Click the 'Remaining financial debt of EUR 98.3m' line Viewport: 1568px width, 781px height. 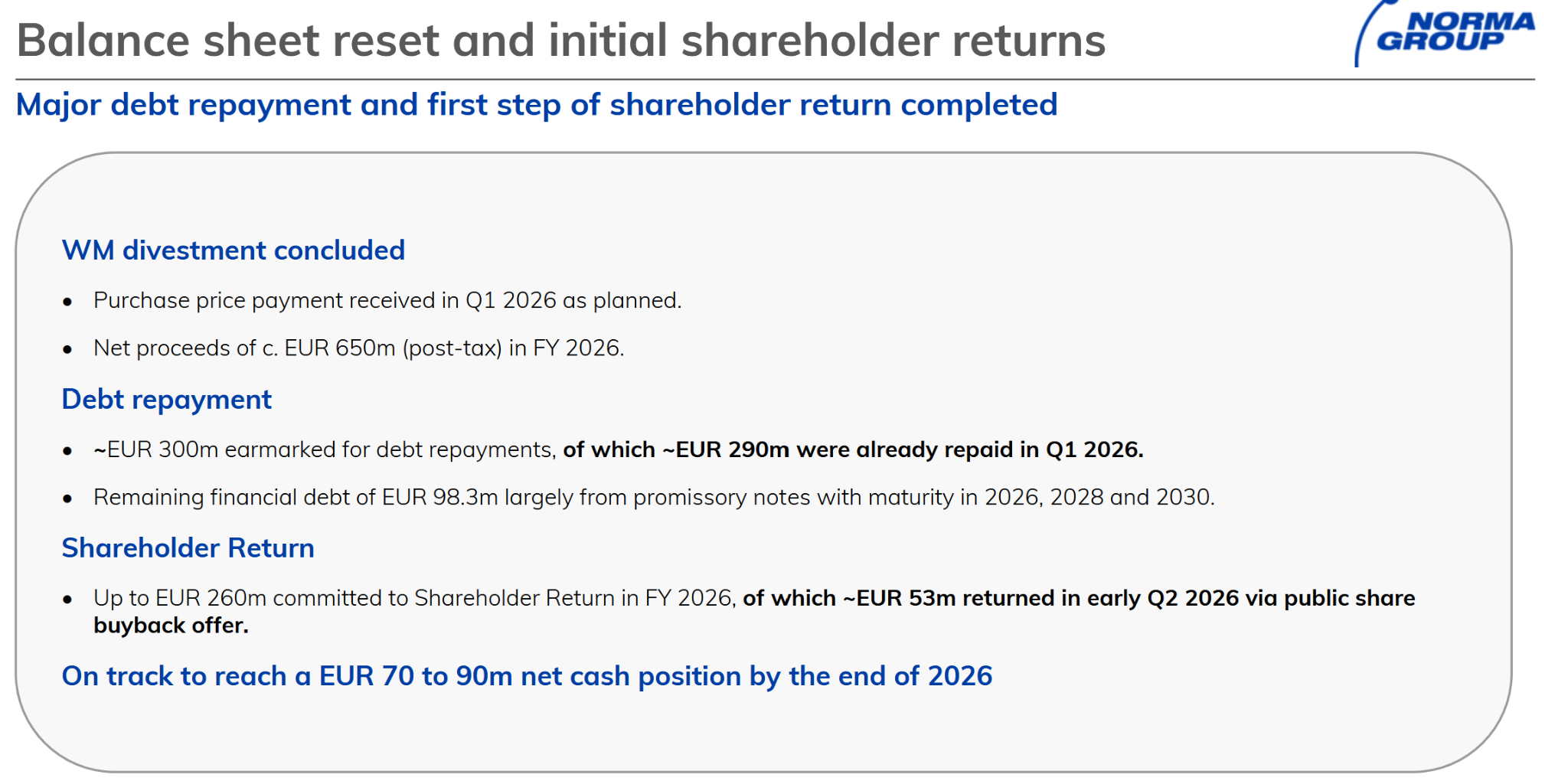(x=296, y=498)
